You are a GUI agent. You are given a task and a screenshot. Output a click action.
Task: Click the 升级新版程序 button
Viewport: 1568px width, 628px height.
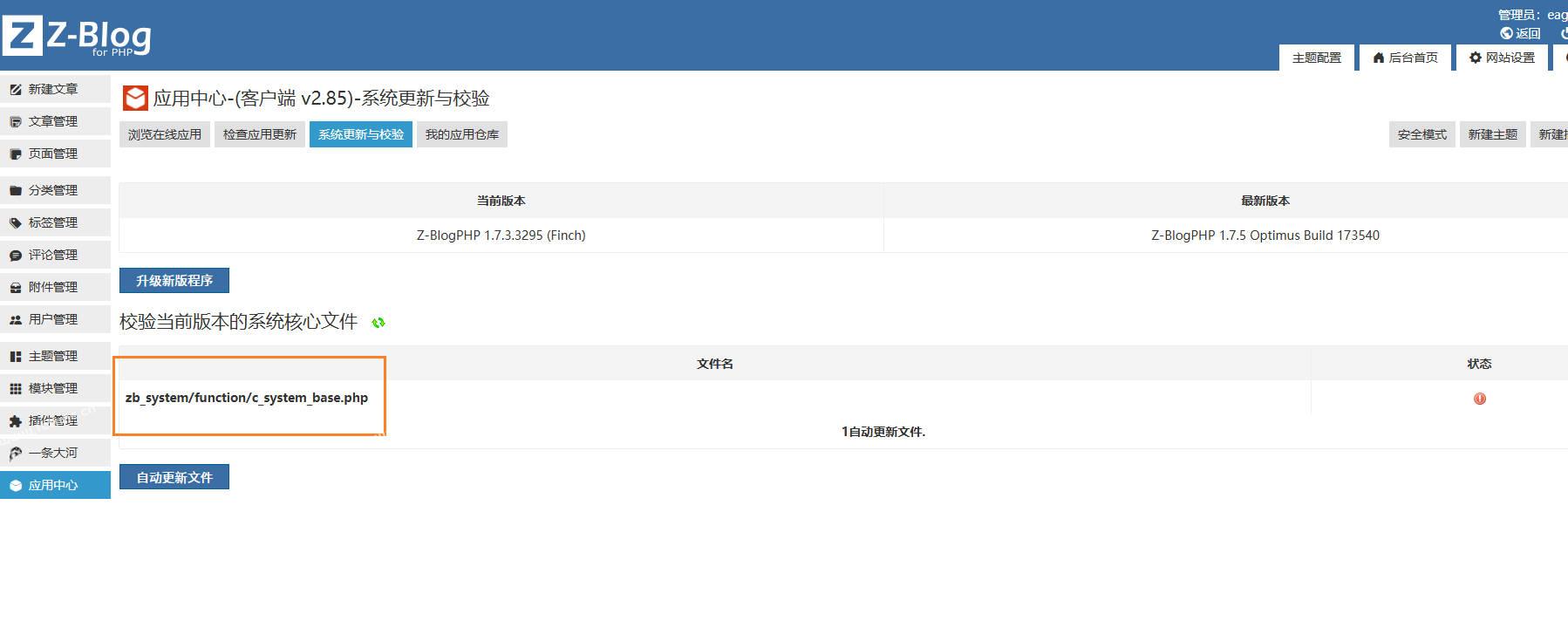coord(174,280)
